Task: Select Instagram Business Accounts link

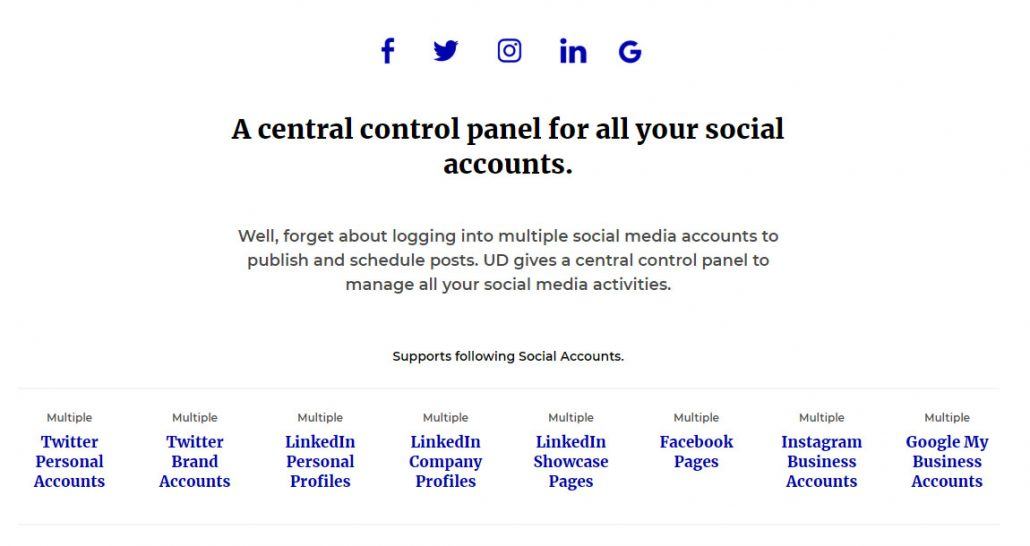Action: [822, 461]
